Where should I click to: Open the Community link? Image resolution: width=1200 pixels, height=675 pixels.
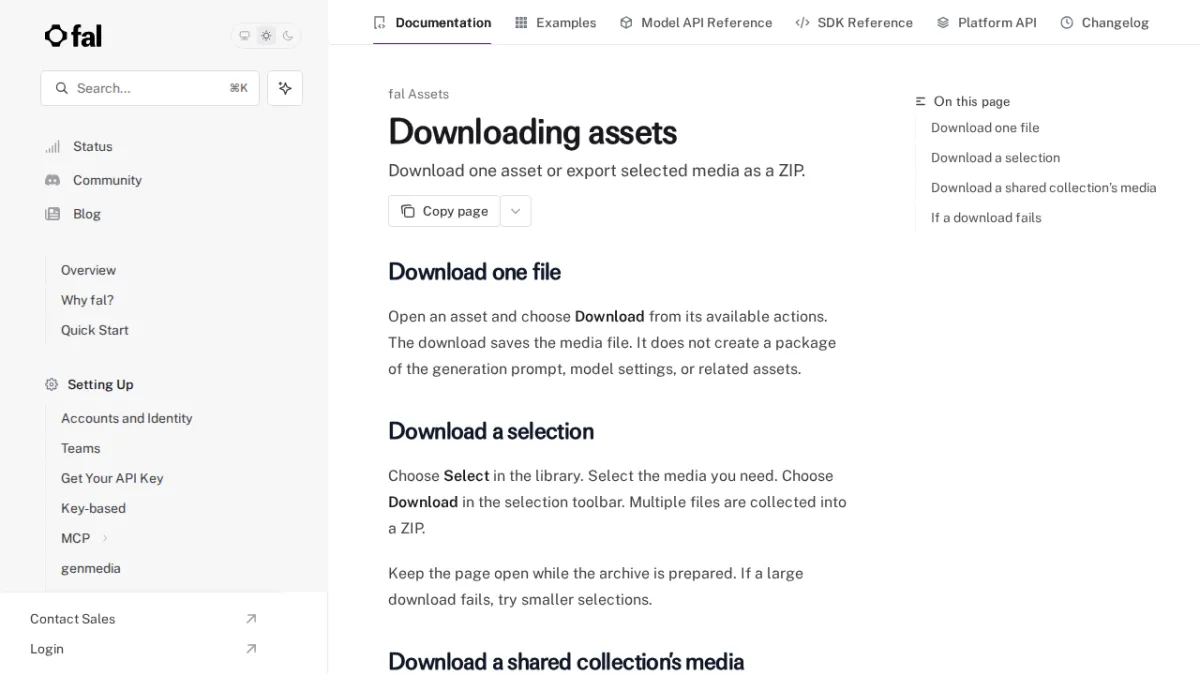[x=107, y=180]
